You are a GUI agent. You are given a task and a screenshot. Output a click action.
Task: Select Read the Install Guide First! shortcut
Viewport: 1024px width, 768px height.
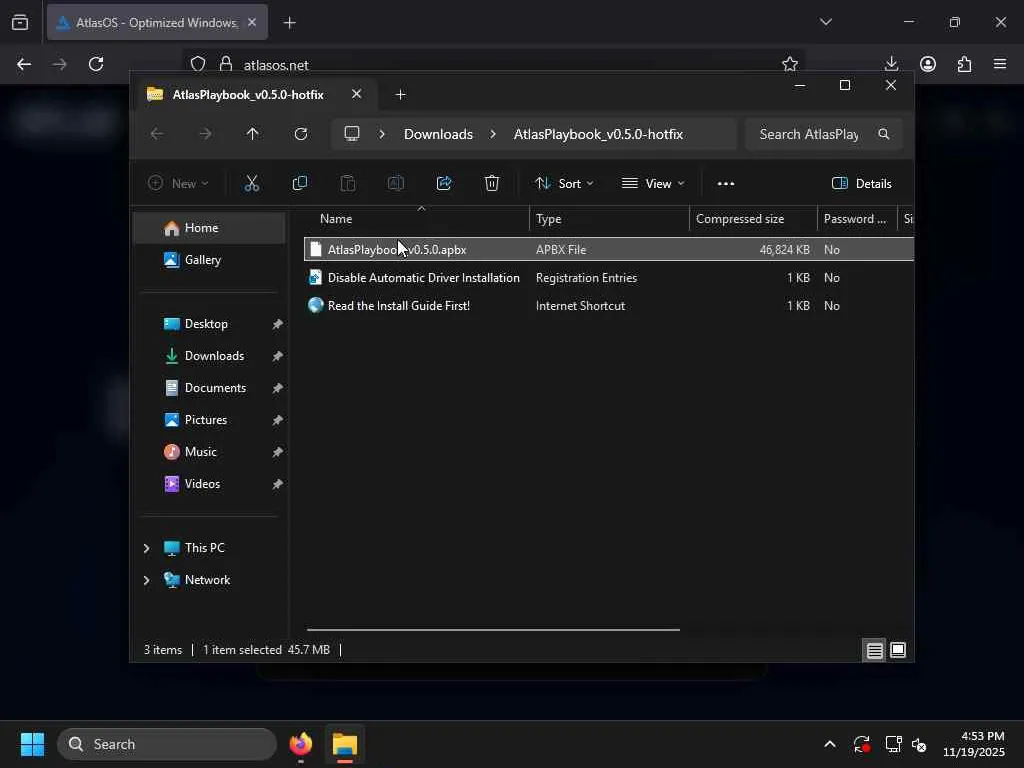pyautogui.click(x=609, y=306)
